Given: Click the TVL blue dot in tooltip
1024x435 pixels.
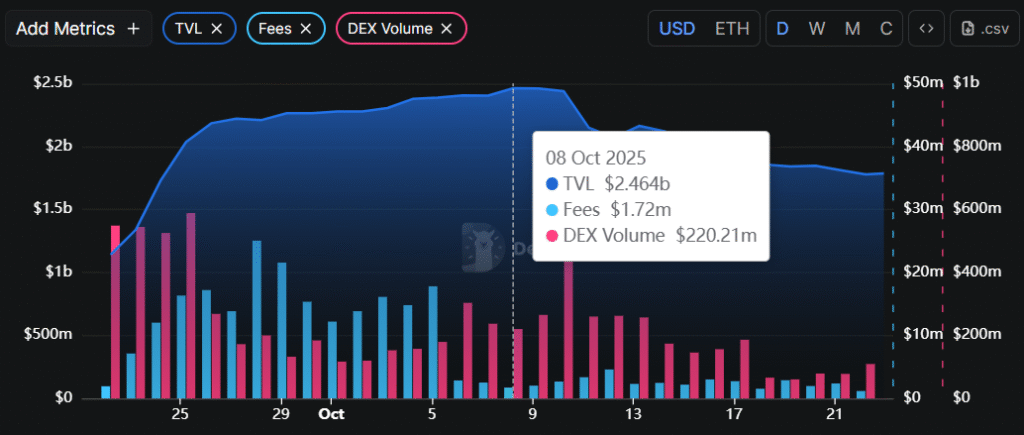Looking at the screenshot, I should click(553, 184).
